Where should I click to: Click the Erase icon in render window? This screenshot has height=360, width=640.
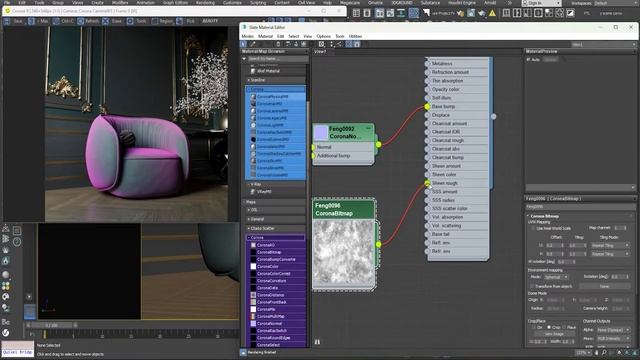(x=105, y=21)
